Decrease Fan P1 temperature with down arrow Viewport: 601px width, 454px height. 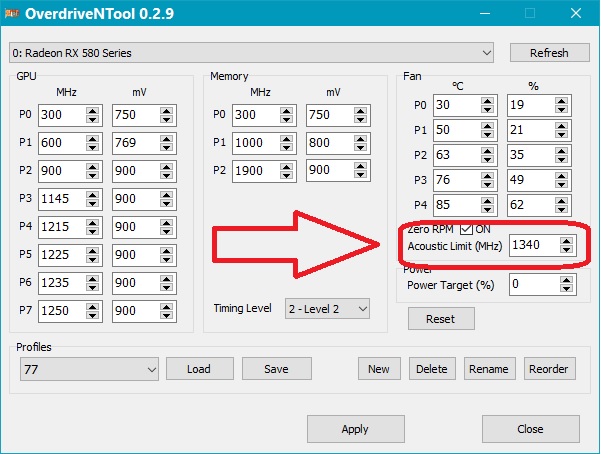coord(488,134)
